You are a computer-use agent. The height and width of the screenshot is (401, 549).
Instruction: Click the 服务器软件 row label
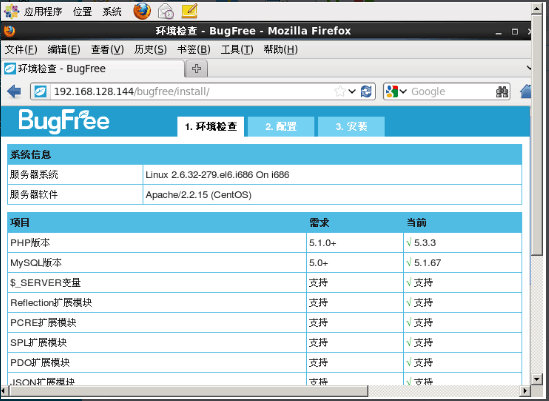34,194
